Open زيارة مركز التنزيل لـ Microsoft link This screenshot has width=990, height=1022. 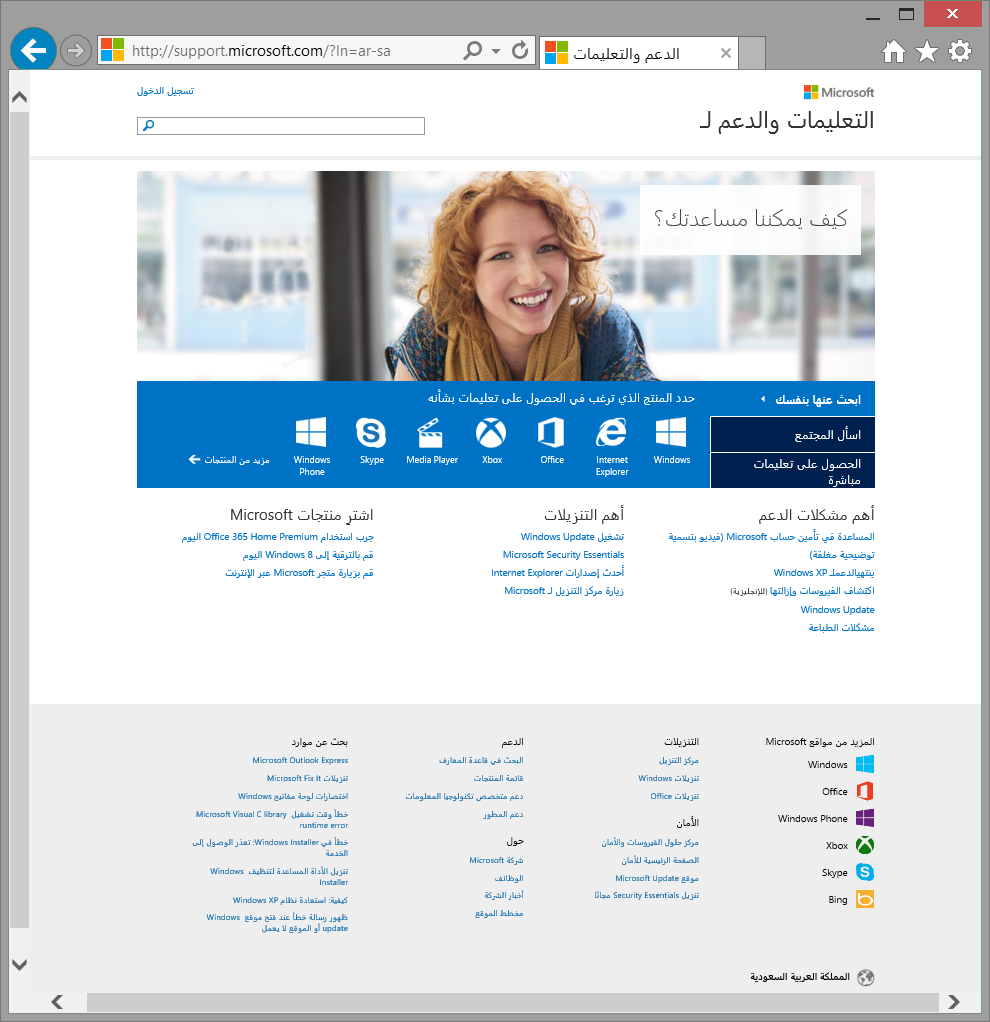(x=564, y=591)
